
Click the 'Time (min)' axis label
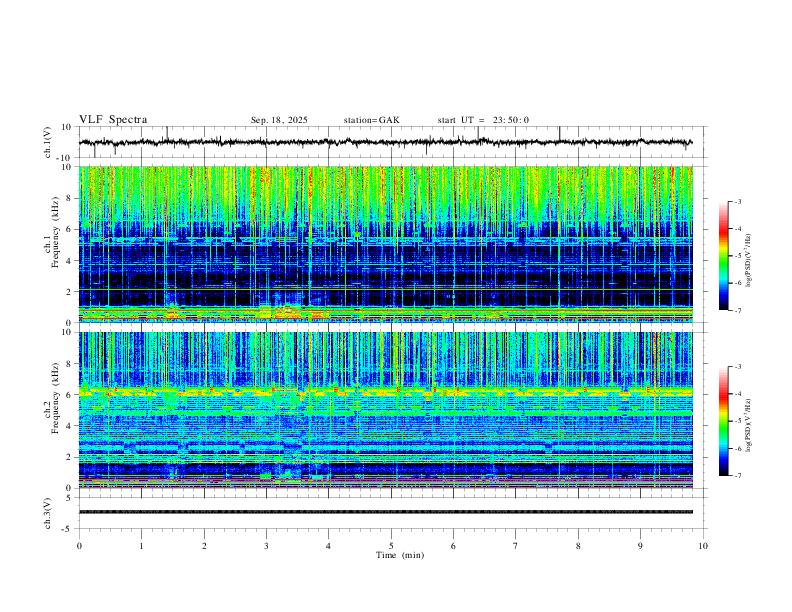pos(400,555)
